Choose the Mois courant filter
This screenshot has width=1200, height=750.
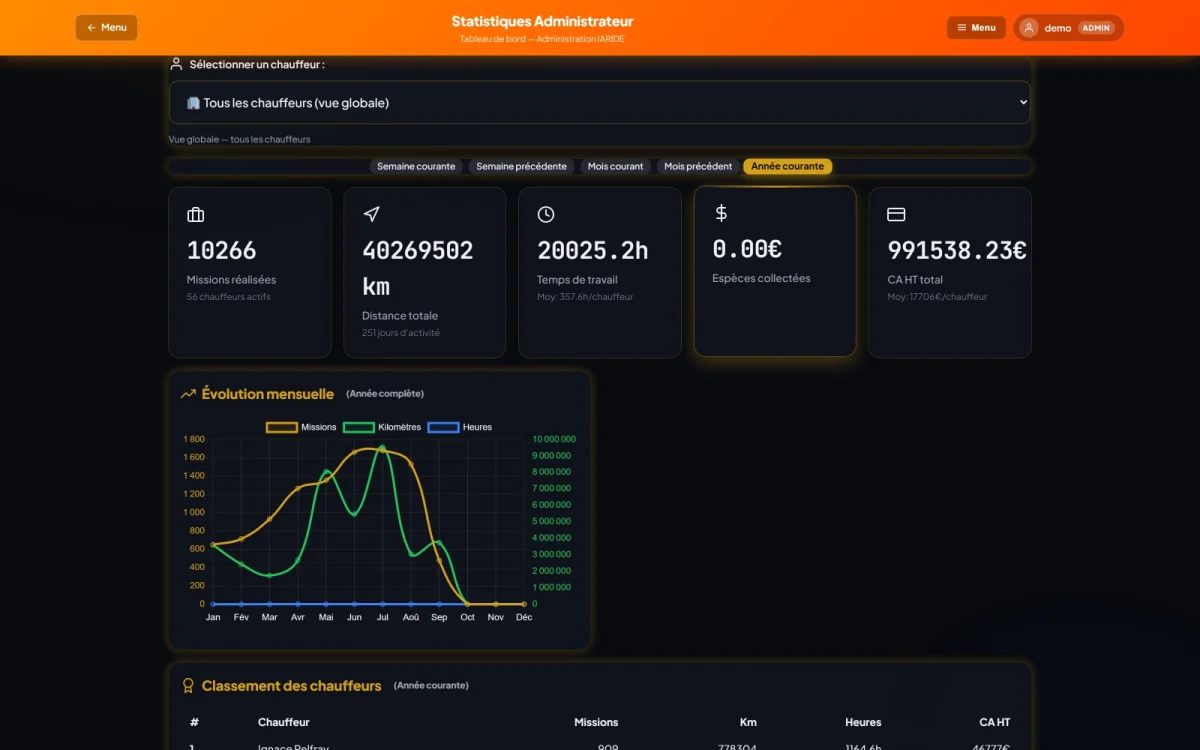615,166
